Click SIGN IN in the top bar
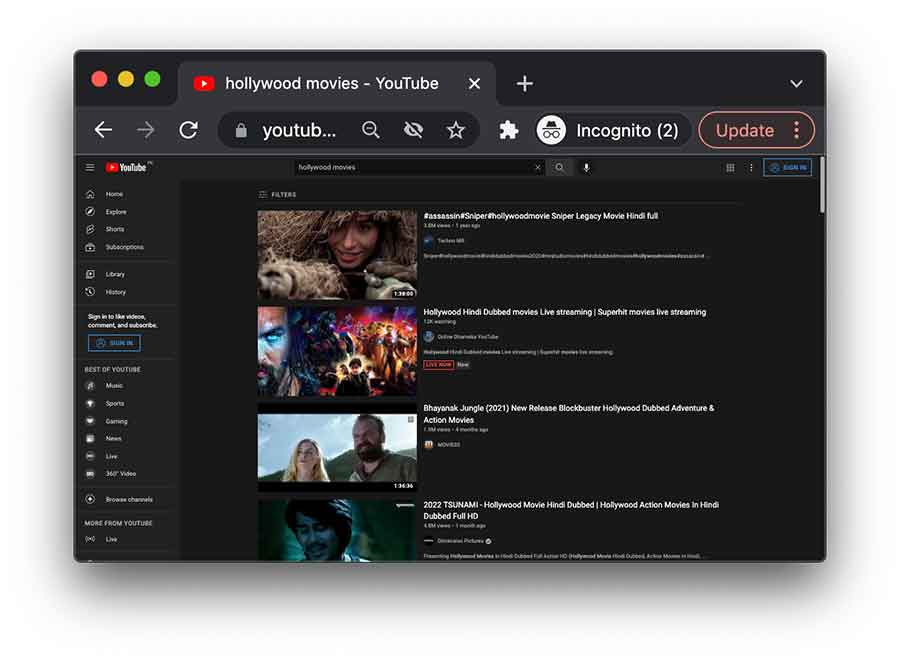Viewport: 900px width, 660px height. tap(788, 168)
